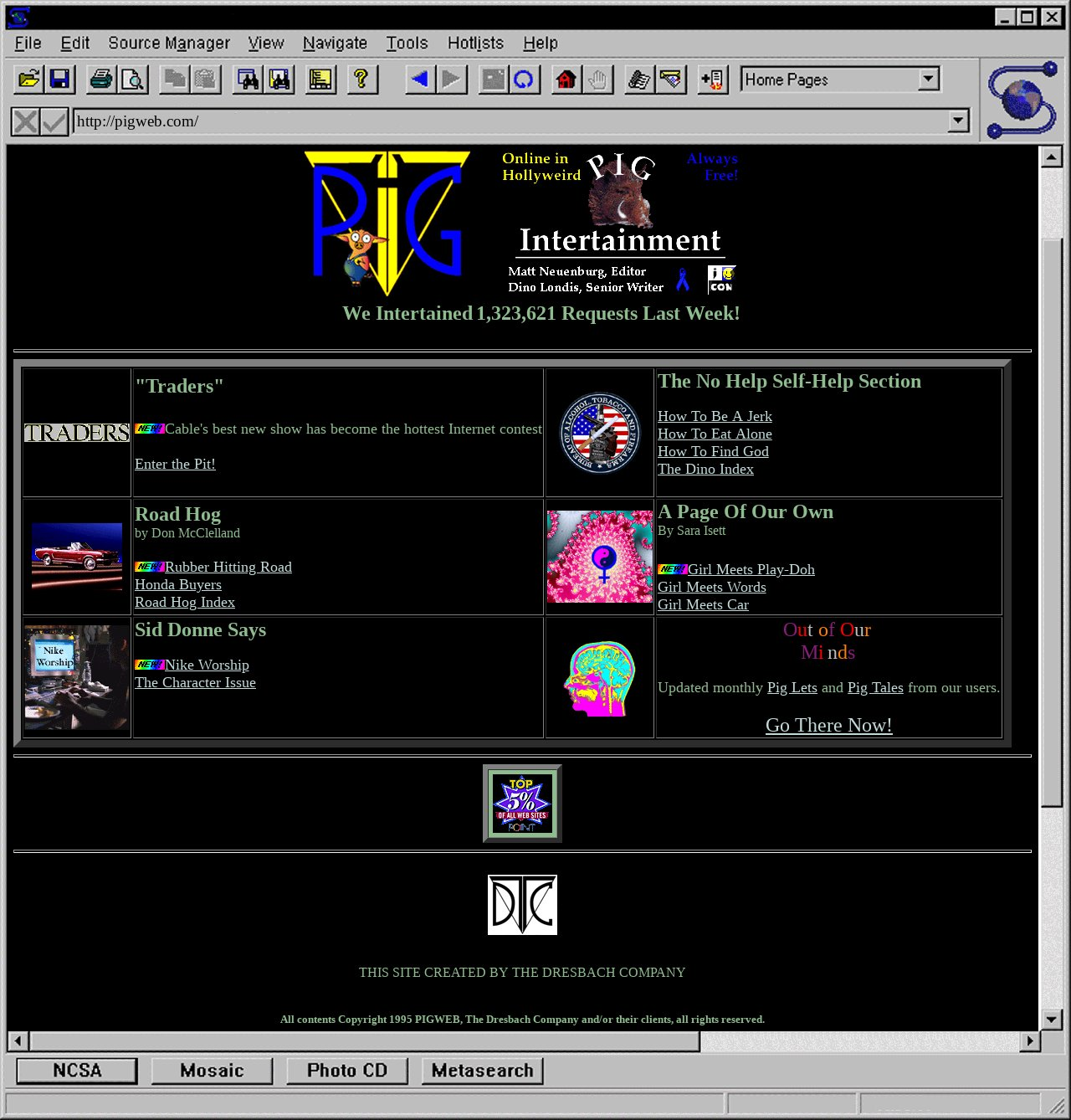The width and height of the screenshot is (1071, 1120).
Task: Click the URL address input field
Action: point(510,121)
